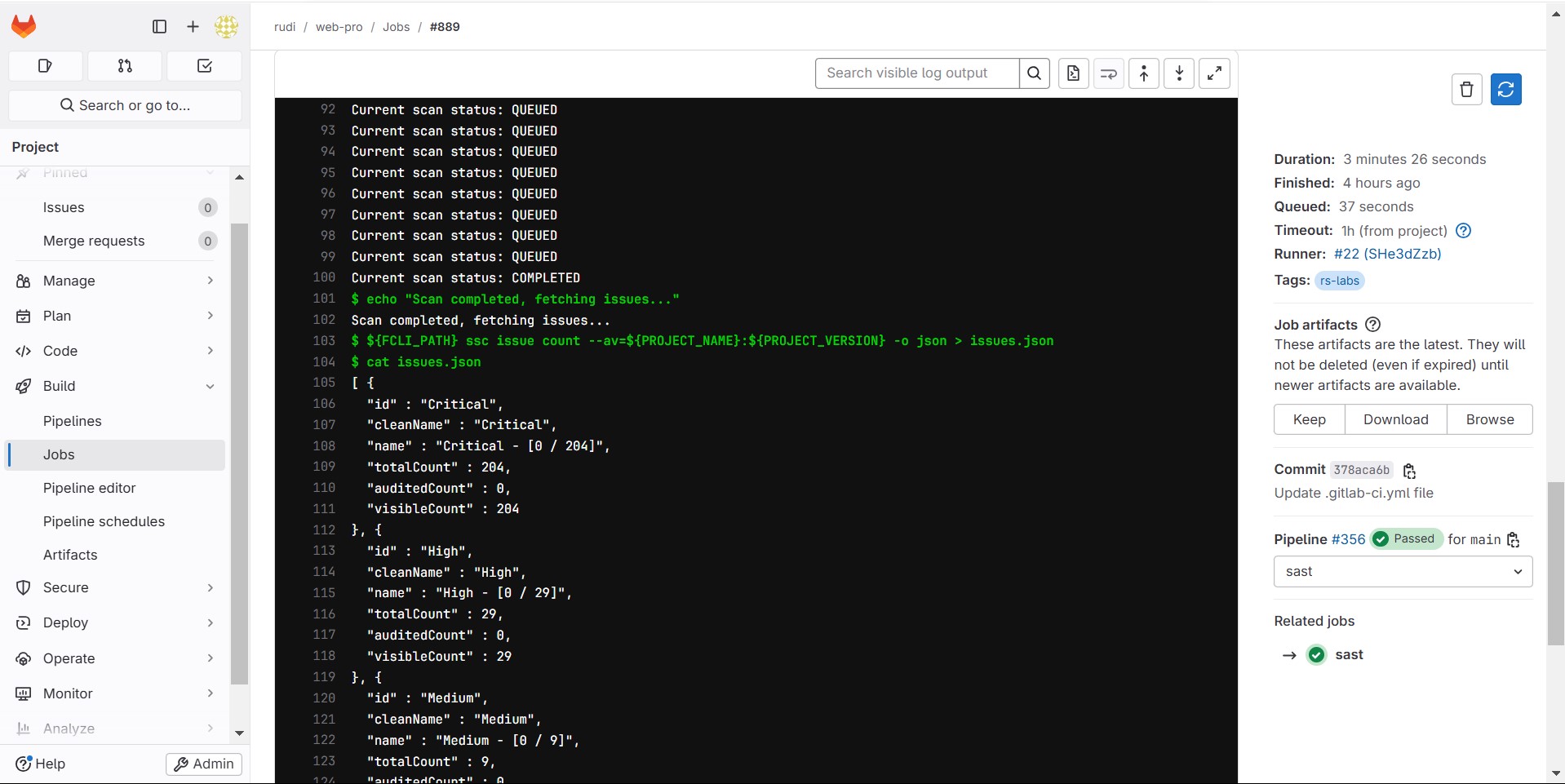1565x784 pixels.
Task: Click the GitLab logo home icon
Action: tap(24, 26)
